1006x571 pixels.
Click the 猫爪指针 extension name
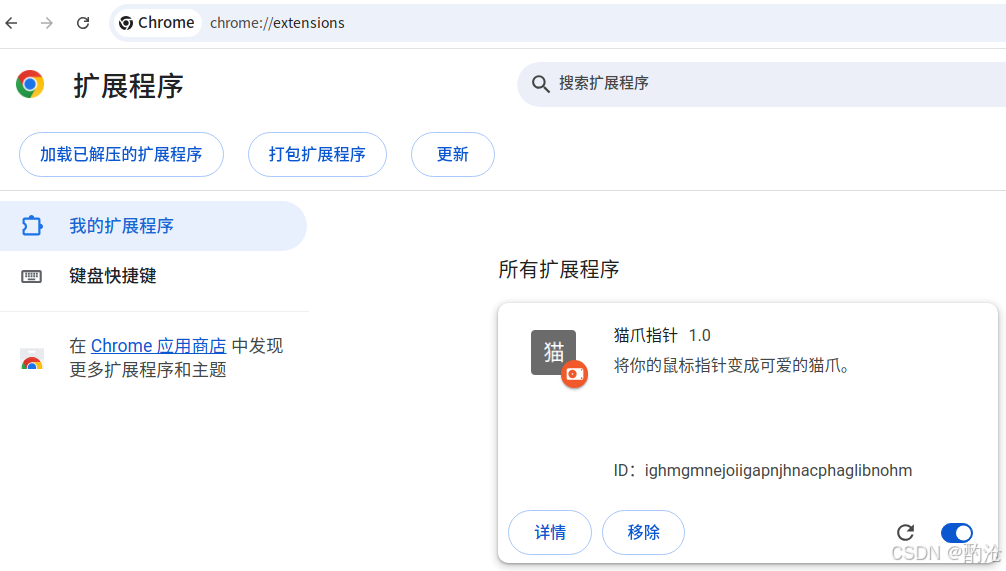pos(645,336)
